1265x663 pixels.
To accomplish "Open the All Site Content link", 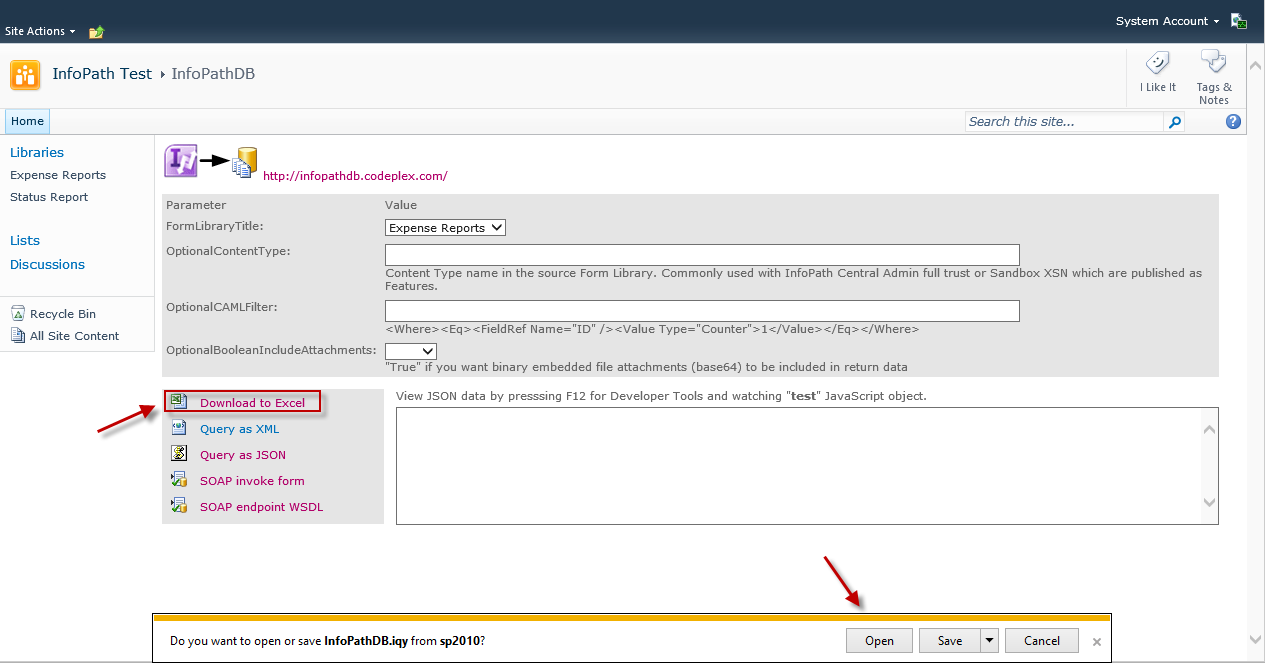I will pyautogui.click(x=74, y=336).
